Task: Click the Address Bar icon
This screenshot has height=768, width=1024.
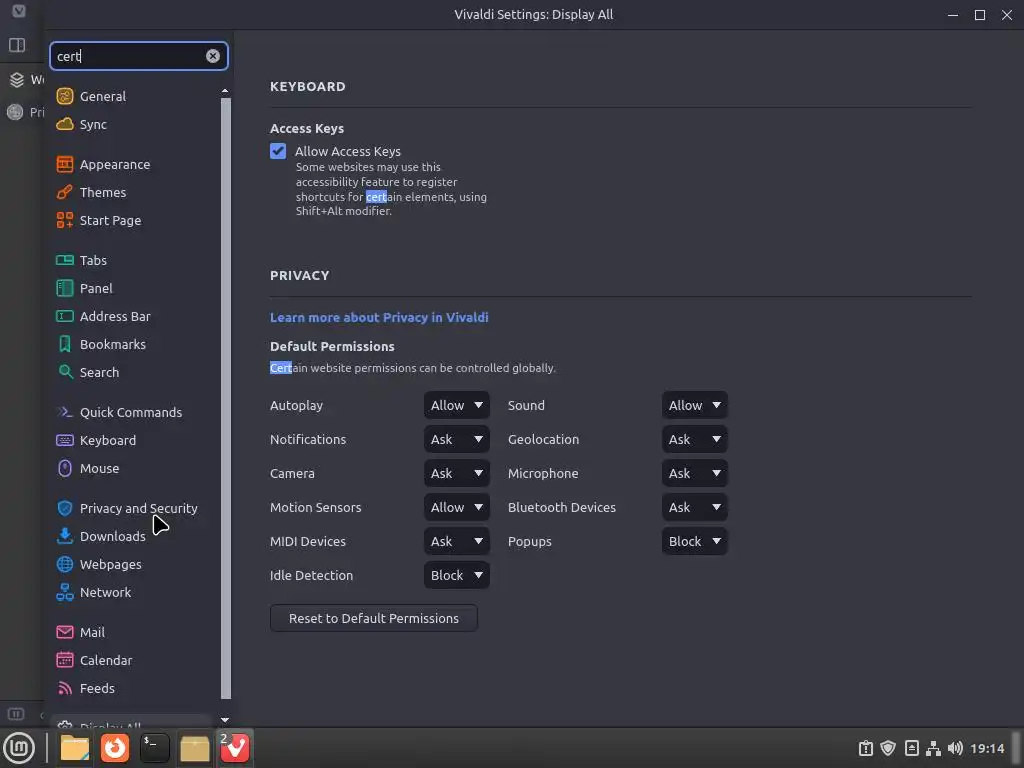Action: tap(65, 316)
